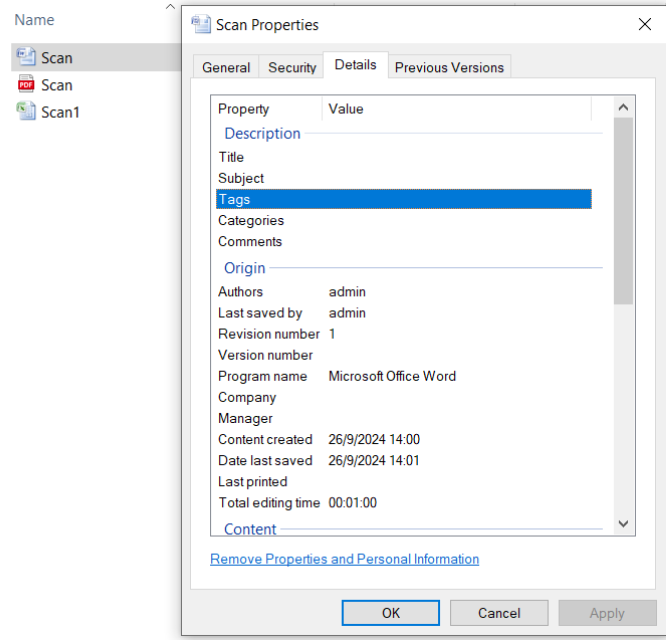The height and width of the screenshot is (640, 666).
Task: Click the Word document icon for Scan
Action: click(26, 57)
